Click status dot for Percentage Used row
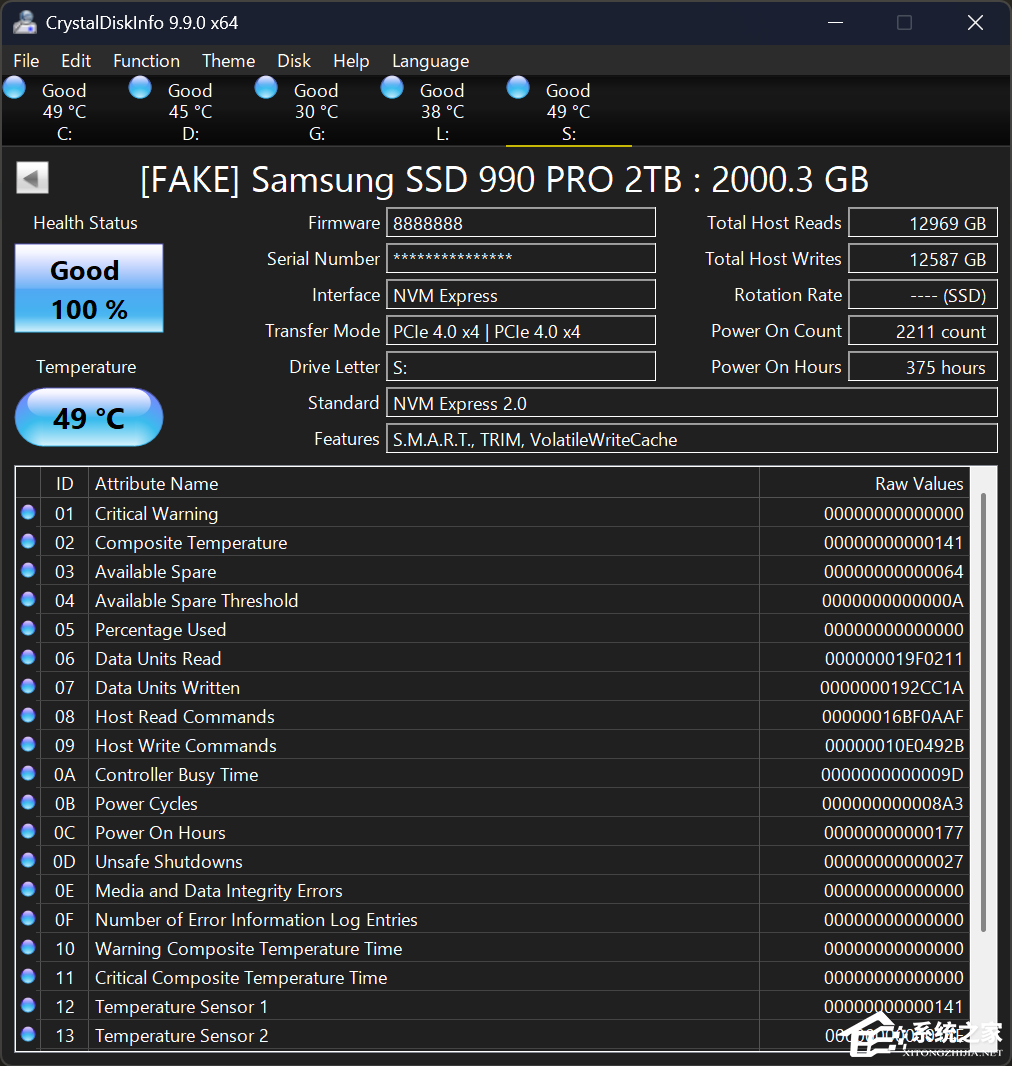Image resolution: width=1012 pixels, height=1066 pixels. click(28, 628)
